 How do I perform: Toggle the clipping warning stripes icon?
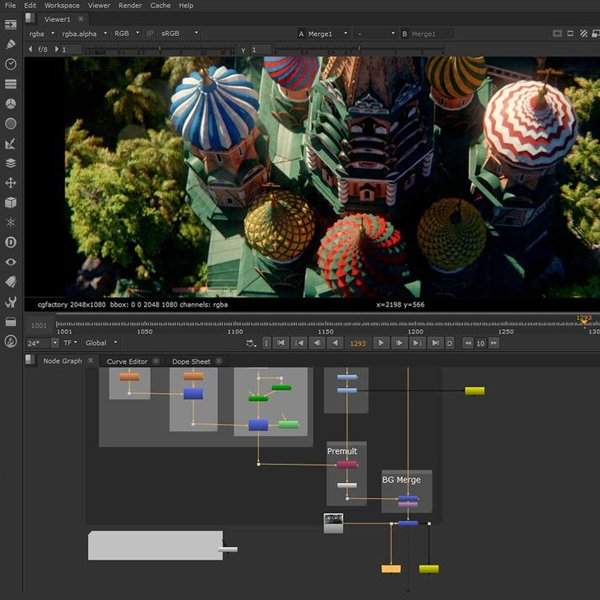click(x=584, y=34)
